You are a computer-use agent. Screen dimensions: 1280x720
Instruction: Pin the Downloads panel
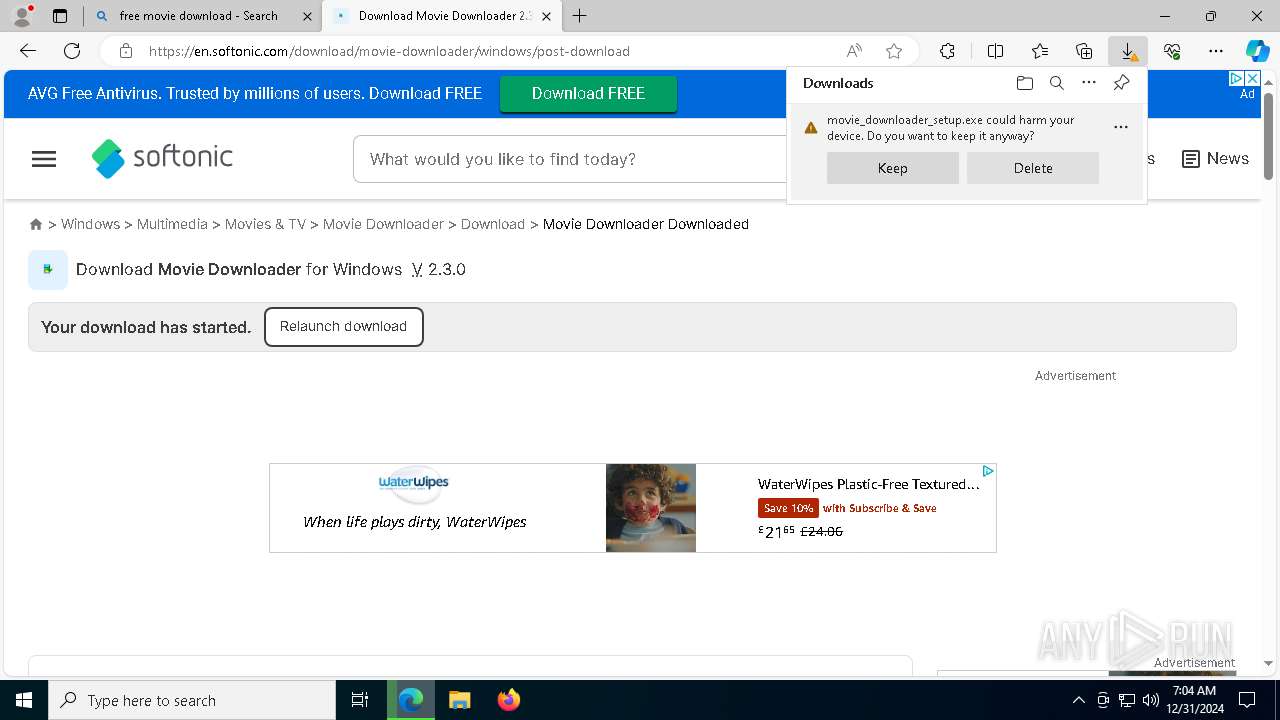pyautogui.click(x=1121, y=83)
